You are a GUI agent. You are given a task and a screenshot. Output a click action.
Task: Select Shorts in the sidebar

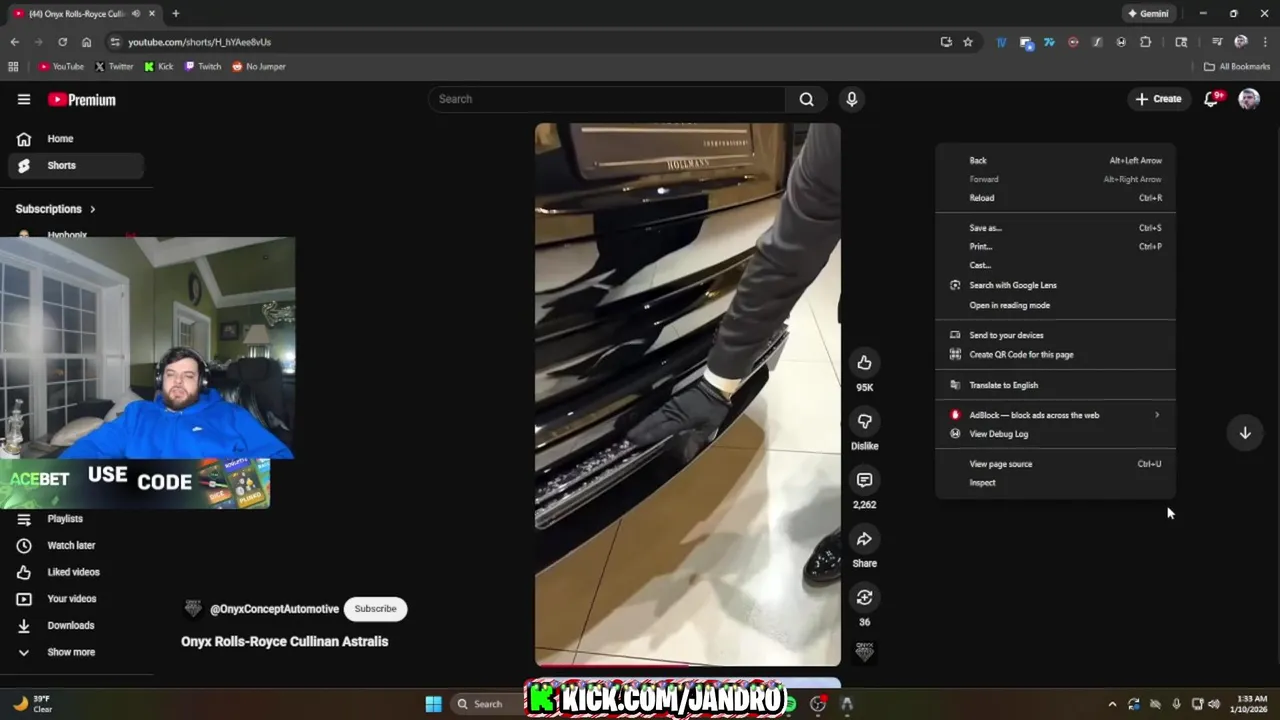tap(76, 166)
